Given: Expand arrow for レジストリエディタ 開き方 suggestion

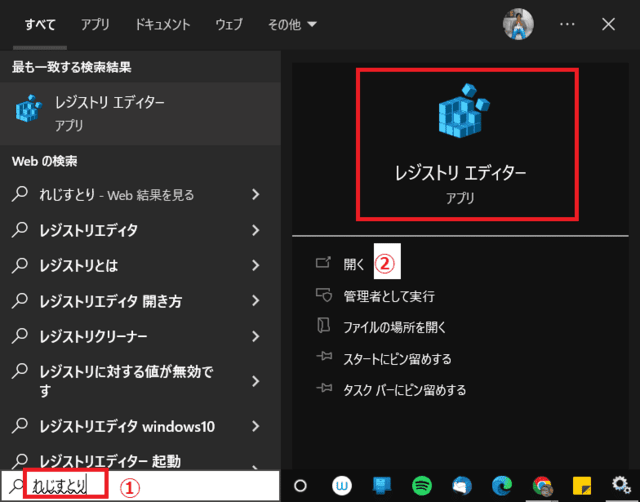Looking at the screenshot, I should click(x=256, y=301).
